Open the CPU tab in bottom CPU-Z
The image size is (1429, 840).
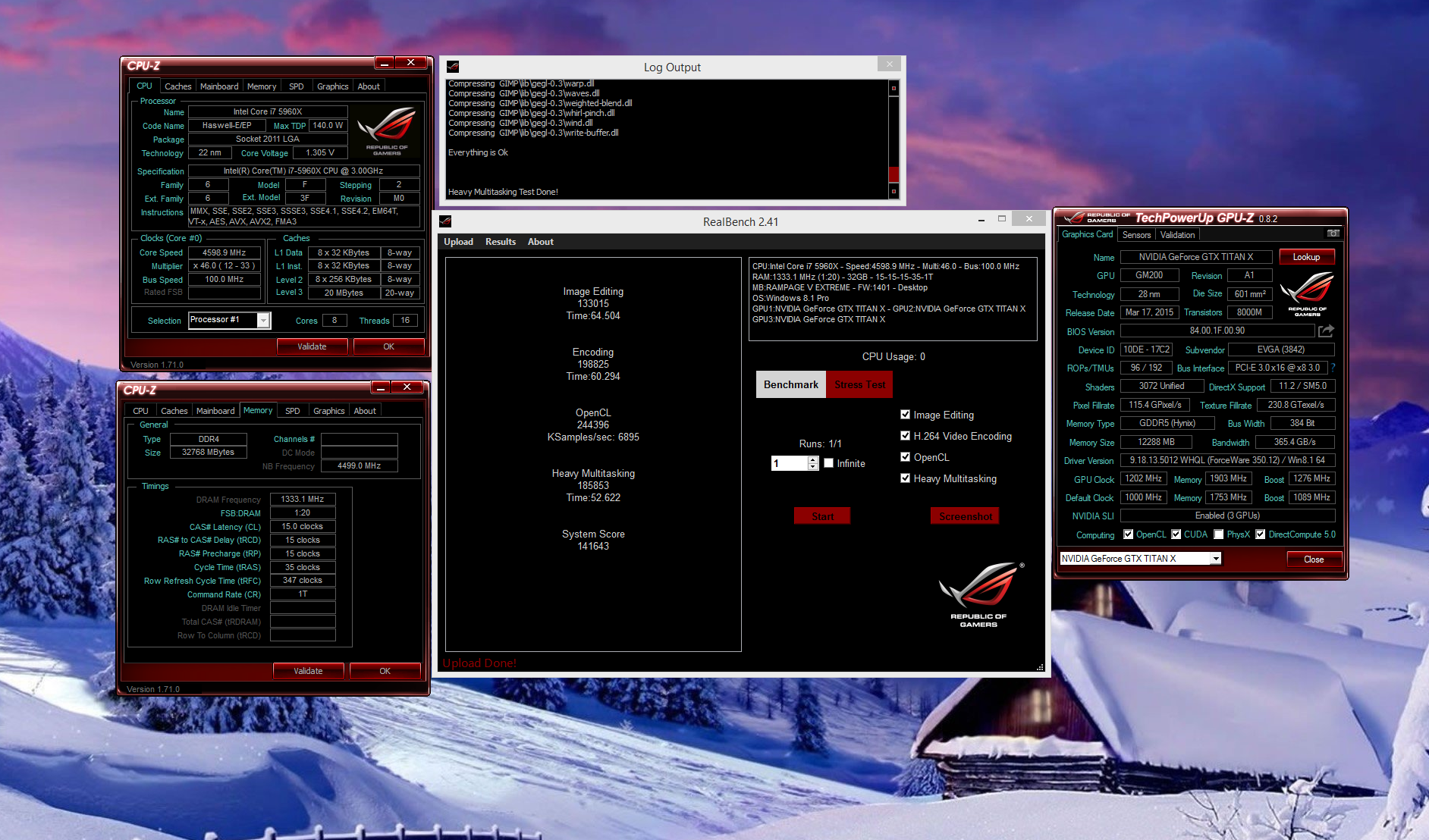click(x=141, y=411)
